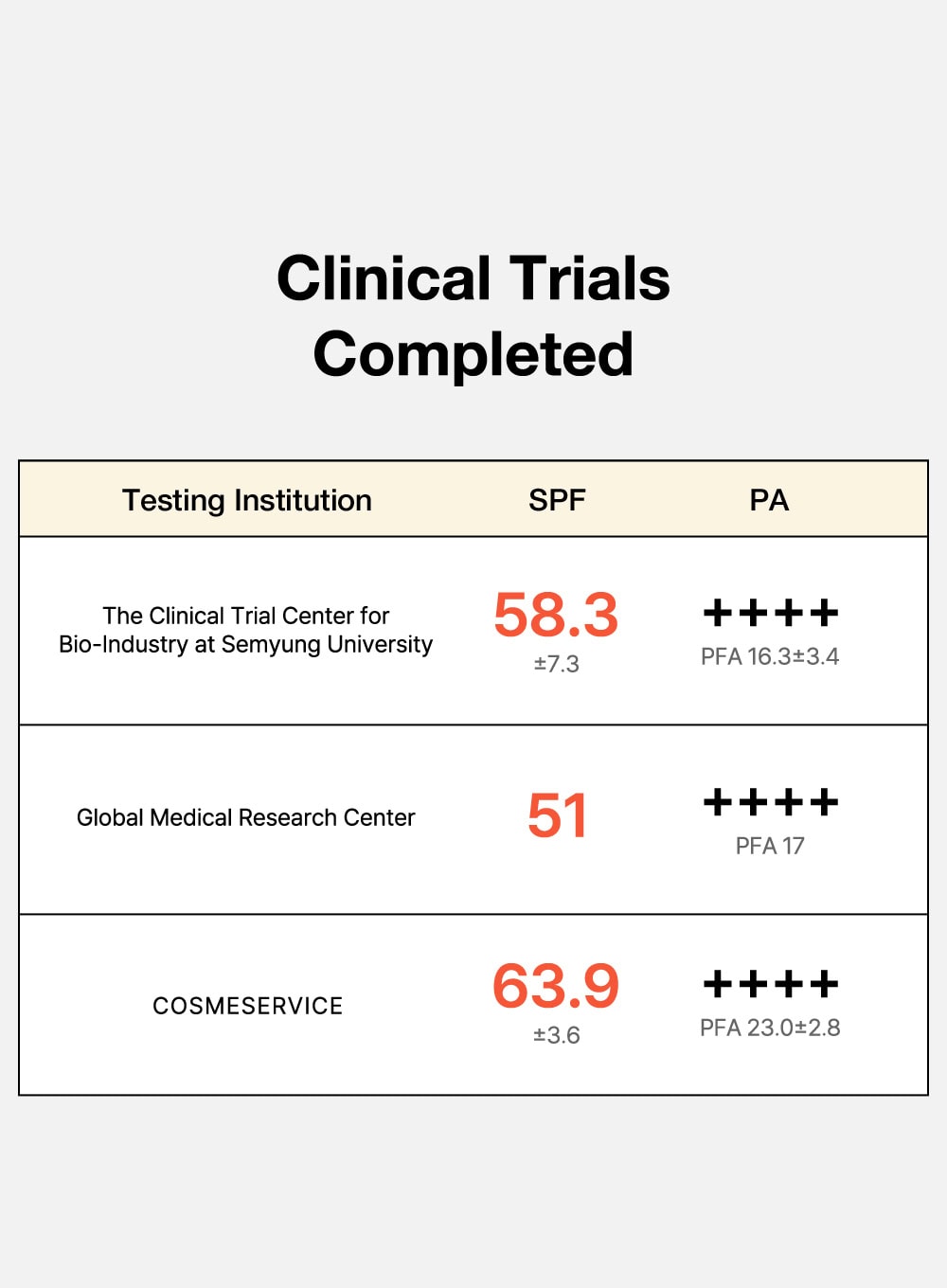947x1288 pixels.
Task: Click the Semyung University Clinical Trial Center name
Action: coord(246,630)
